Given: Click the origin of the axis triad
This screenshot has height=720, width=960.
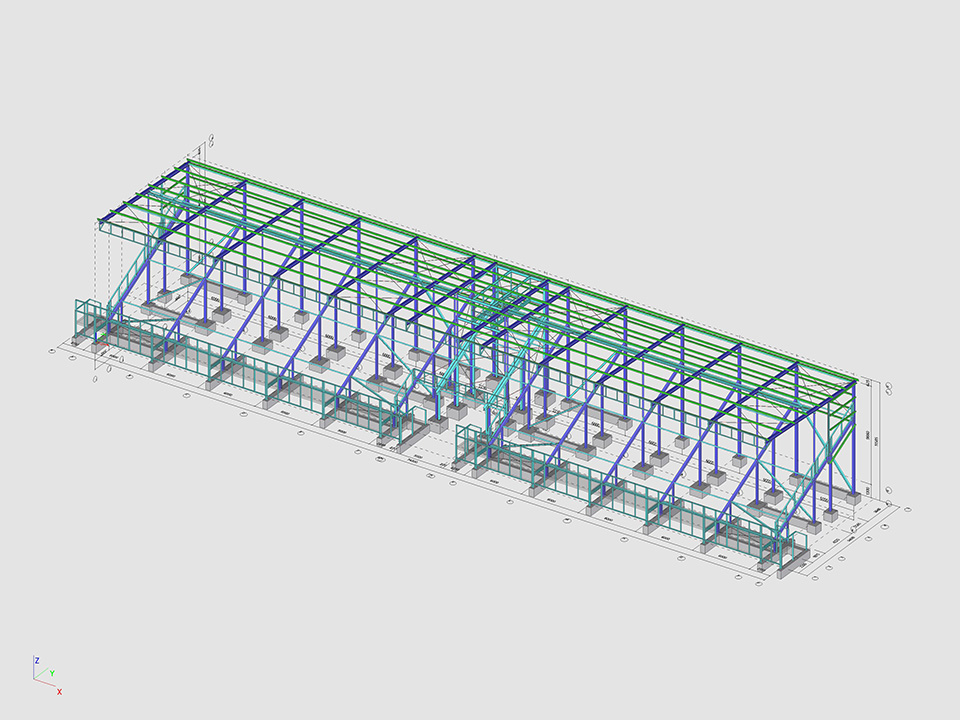Looking at the screenshot, I should click(x=36, y=679).
